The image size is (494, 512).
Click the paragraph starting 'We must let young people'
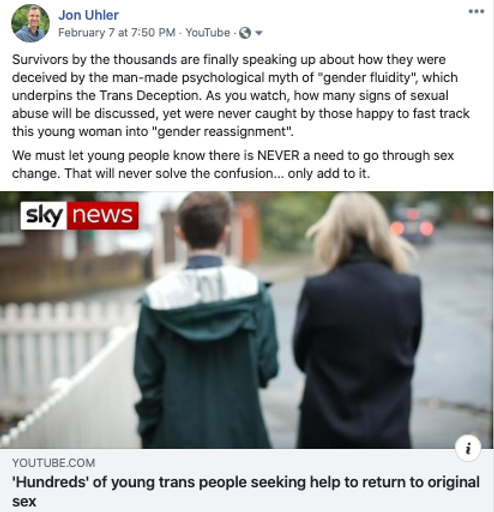click(x=233, y=164)
